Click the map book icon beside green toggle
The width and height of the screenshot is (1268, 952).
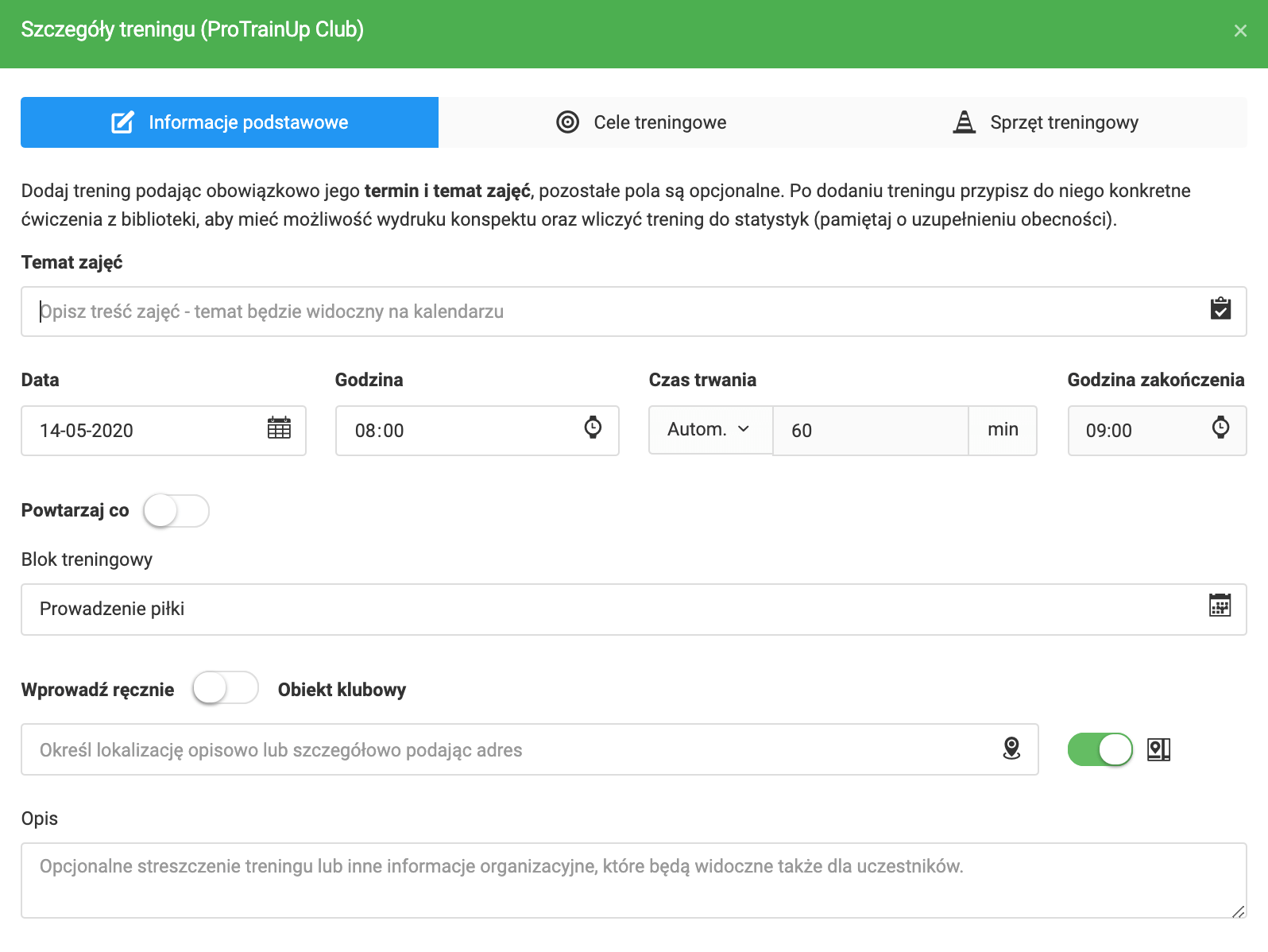(1158, 749)
